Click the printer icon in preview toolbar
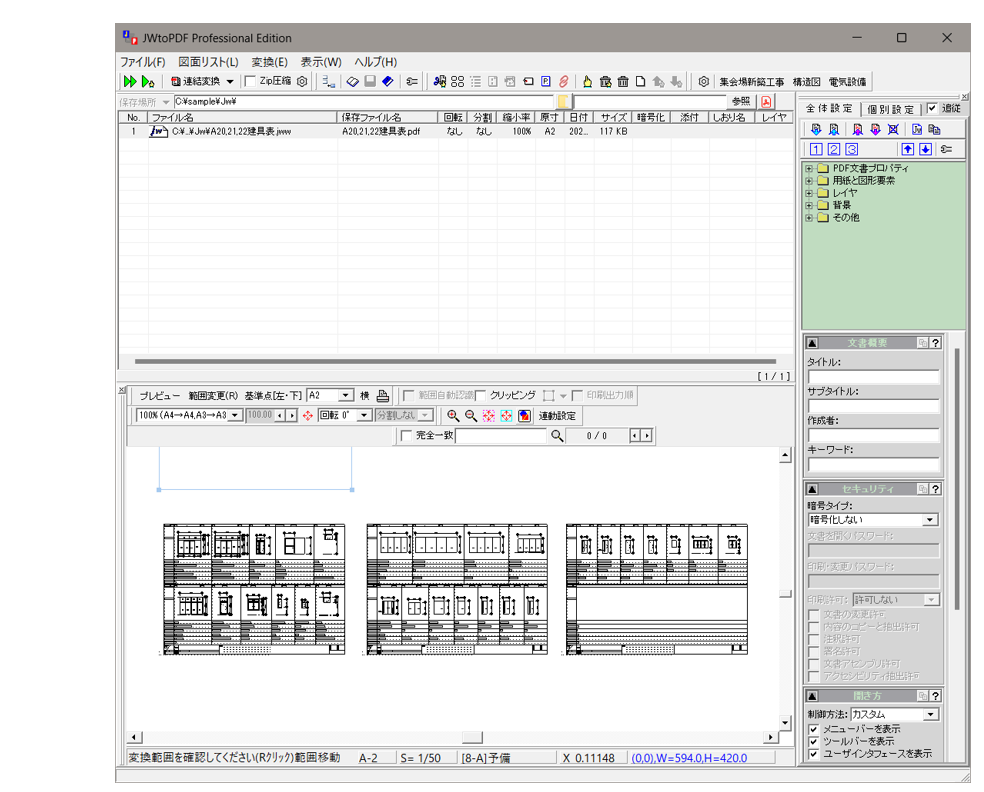This screenshot has height=792, width=984. [383, 395]
